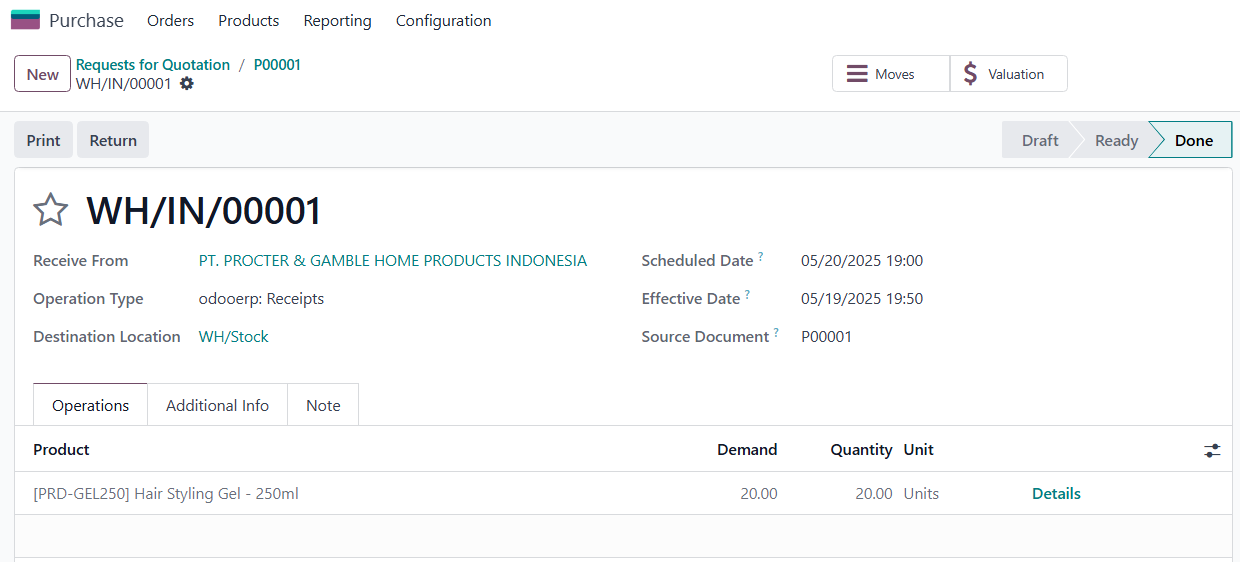Go to Requests for Quotation breadcrumb

tap(153, 64)
